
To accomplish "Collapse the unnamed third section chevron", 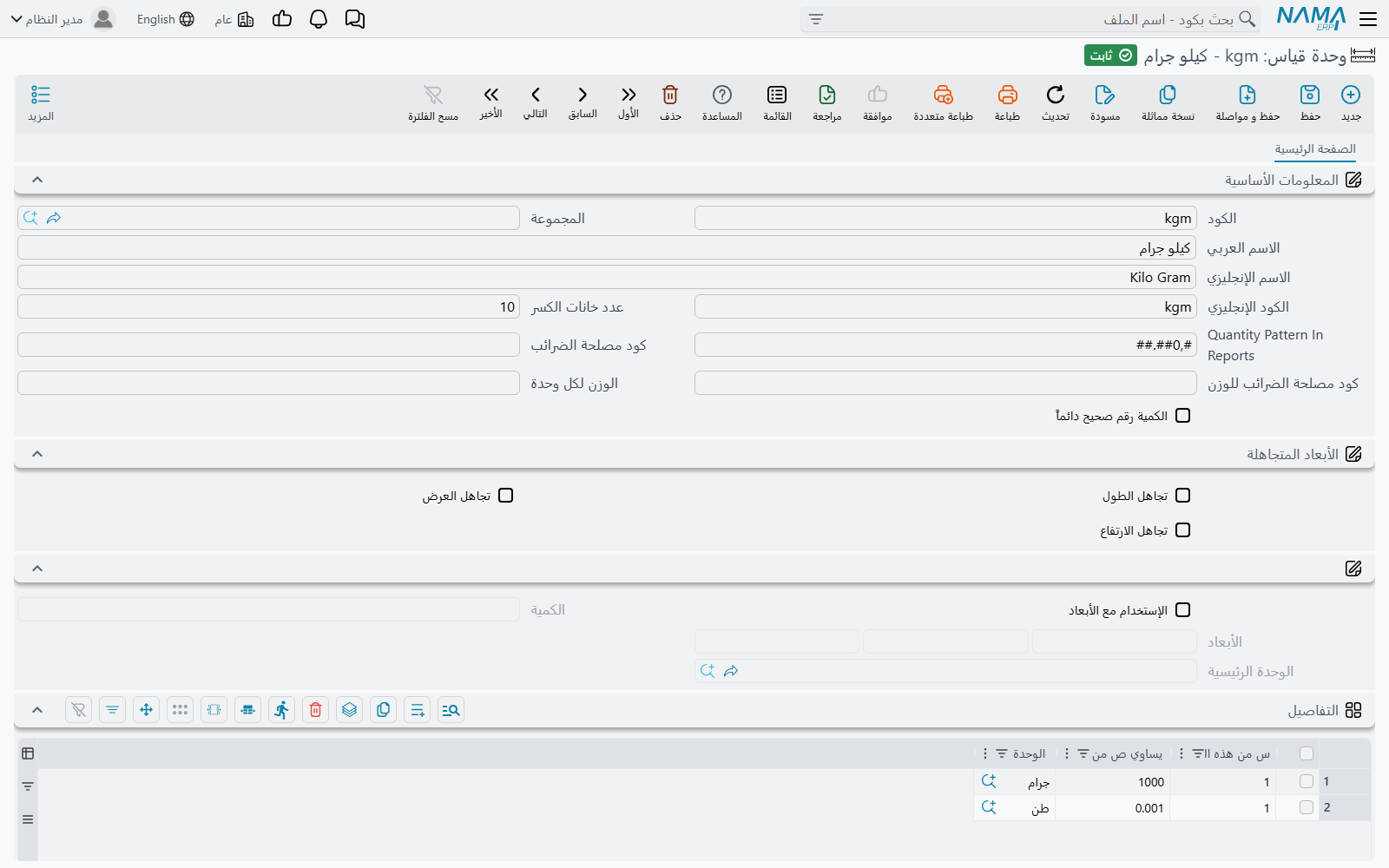I will point(37,569).
